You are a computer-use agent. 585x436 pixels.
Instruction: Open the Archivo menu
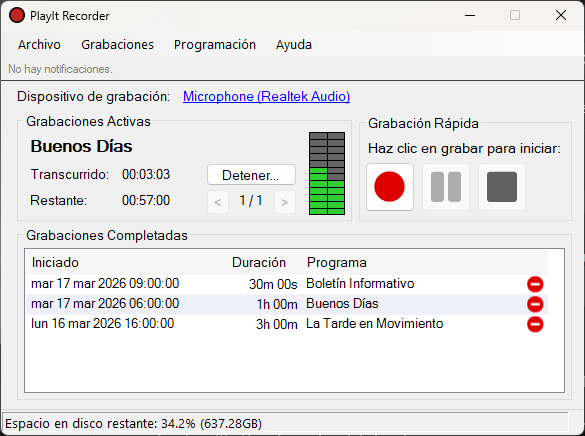pos(39,45)
